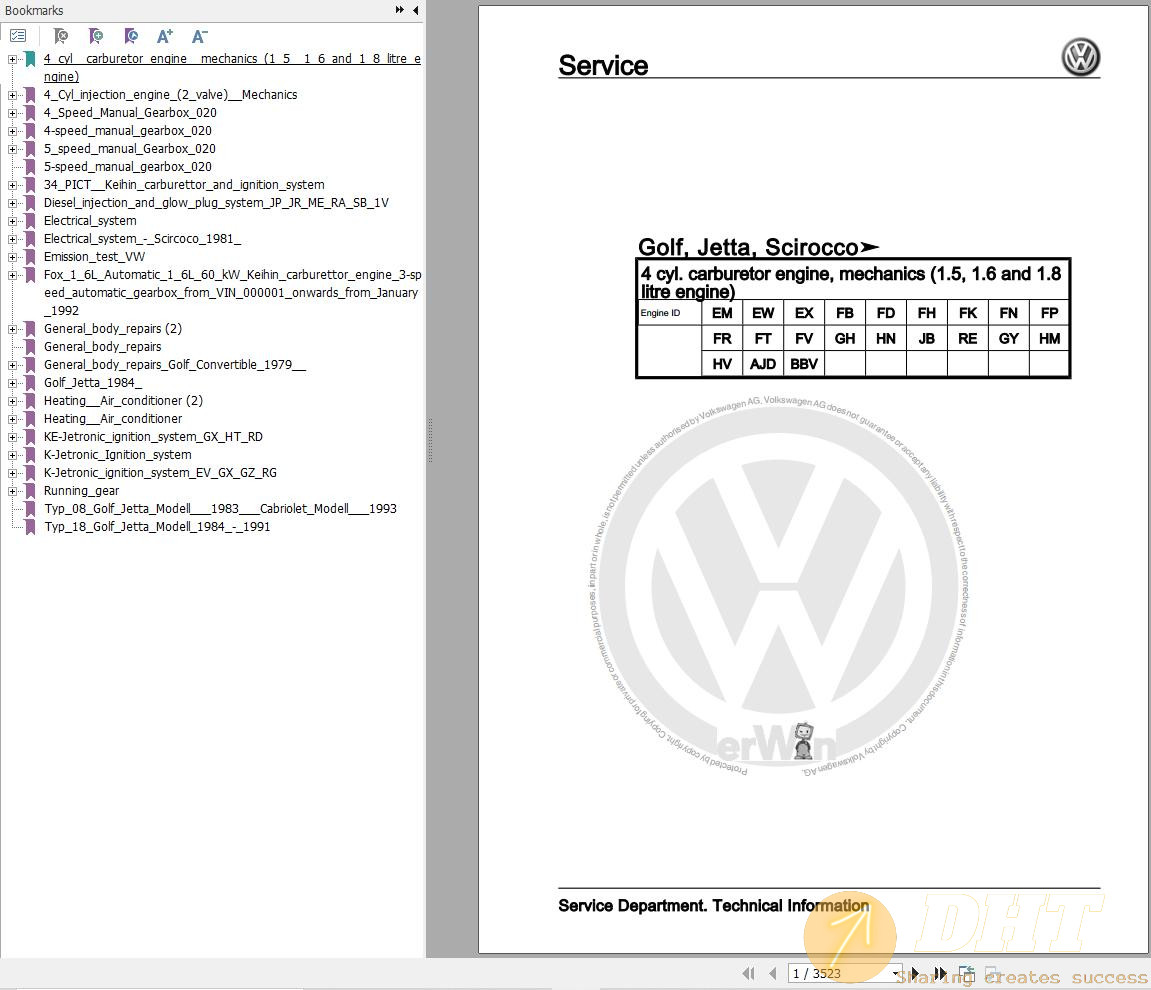Click the Golf, Jetta, Scirocco heading
Image resolution: width=1151 pixels, height=990 pixels.
tap(758, 247)
